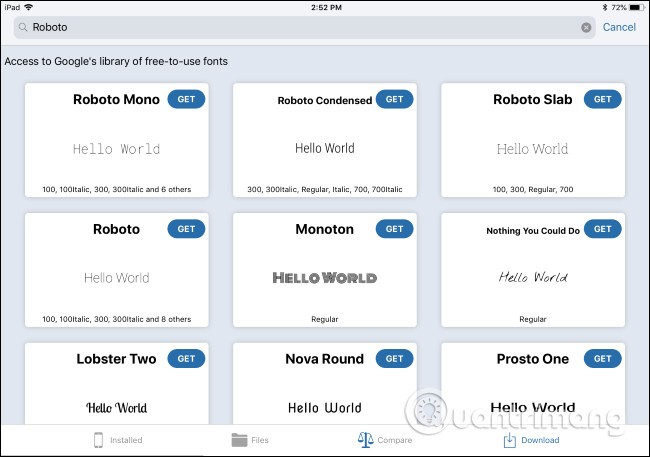Tap the Wi-Fi status icon

(x=29, y=7)
